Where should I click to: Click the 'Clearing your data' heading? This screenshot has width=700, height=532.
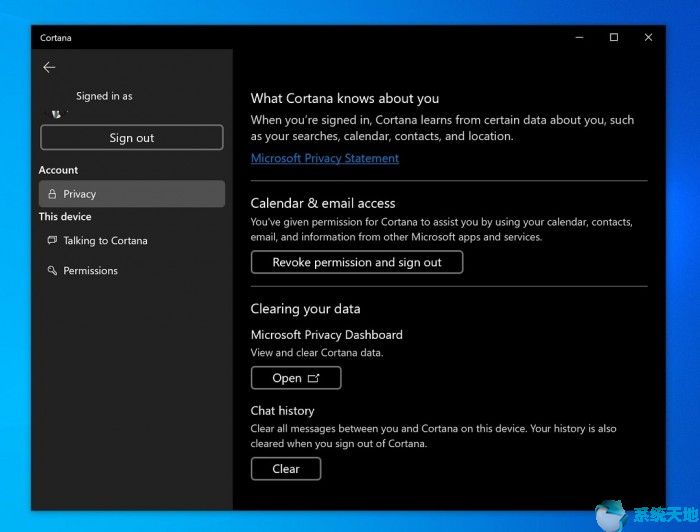click(305, 309)
